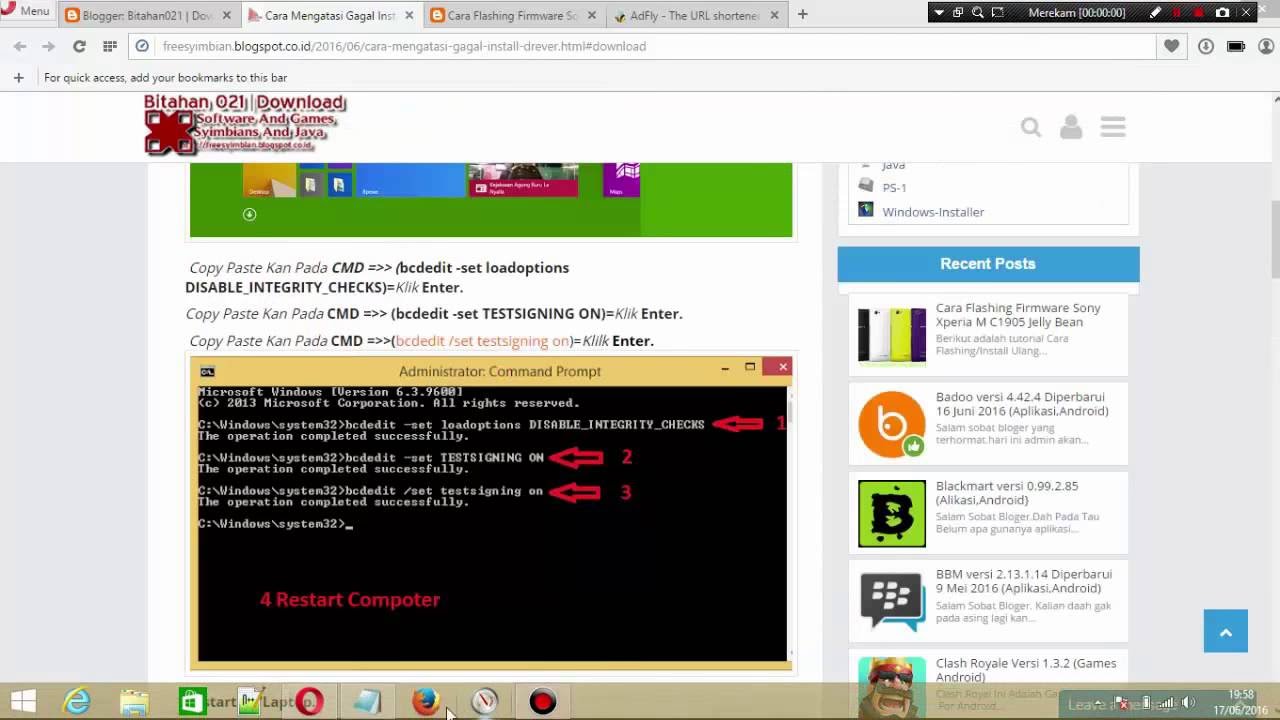
Task: Open the recorder toolbar dropdown arrow
Action: click(938, 12)
